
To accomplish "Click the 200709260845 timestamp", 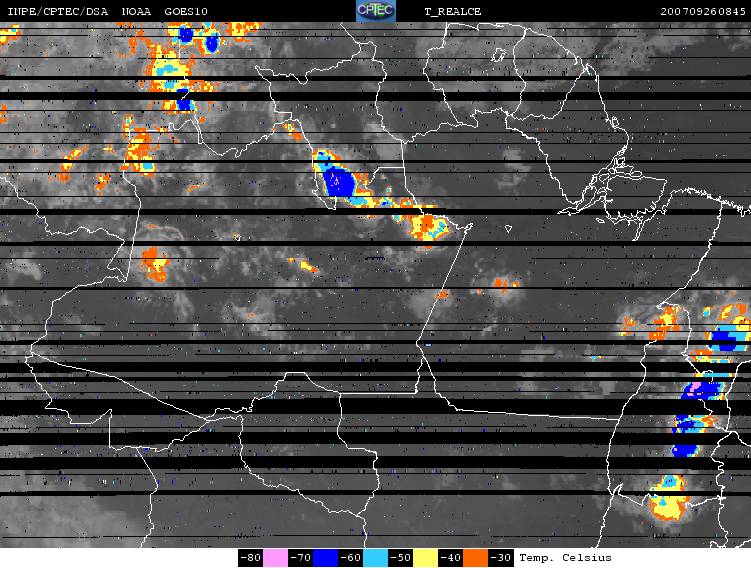I will pyautogui.click(x=703, y=11).
